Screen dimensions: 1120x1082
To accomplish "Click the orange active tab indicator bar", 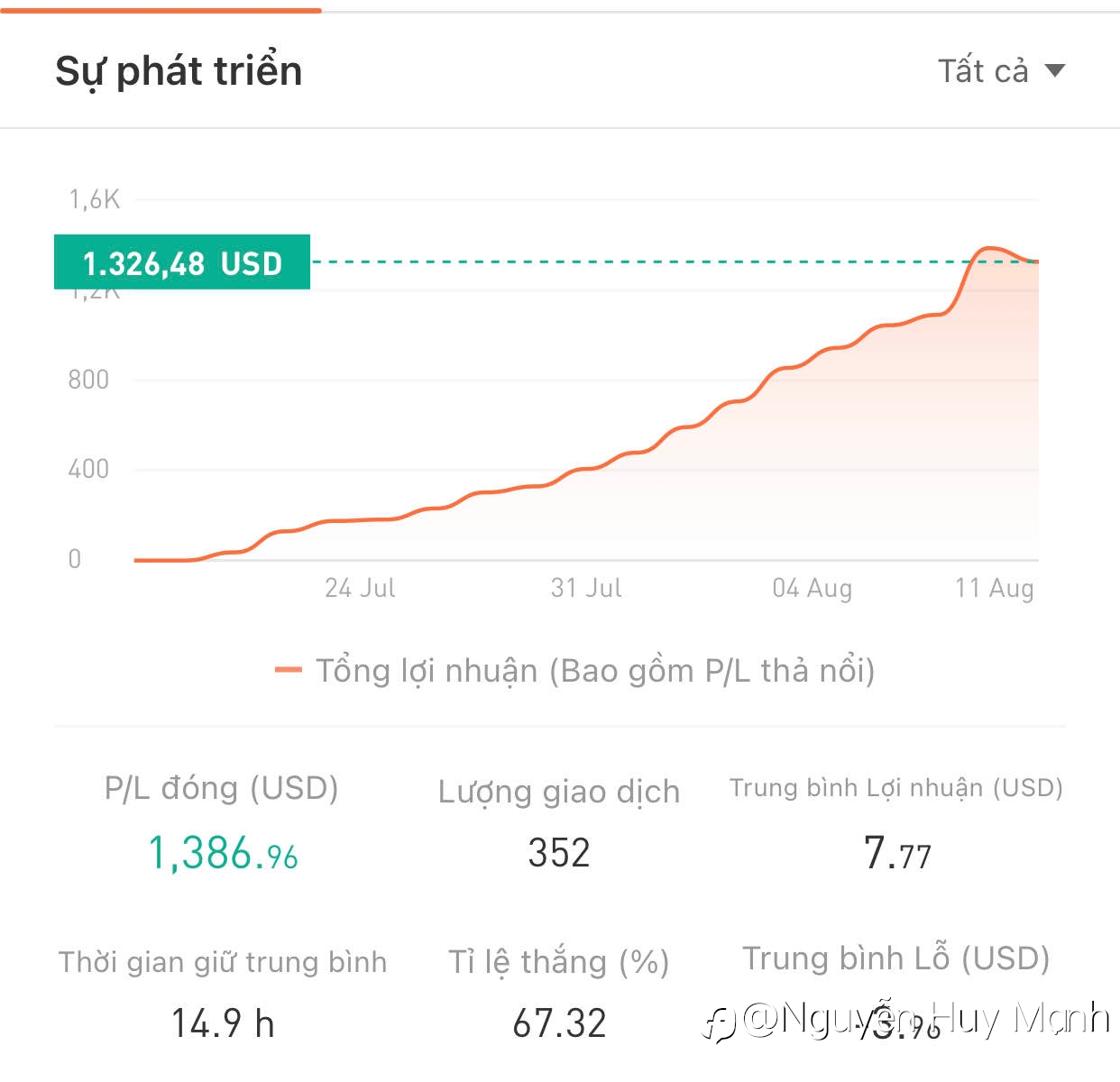I will (161, 10).
